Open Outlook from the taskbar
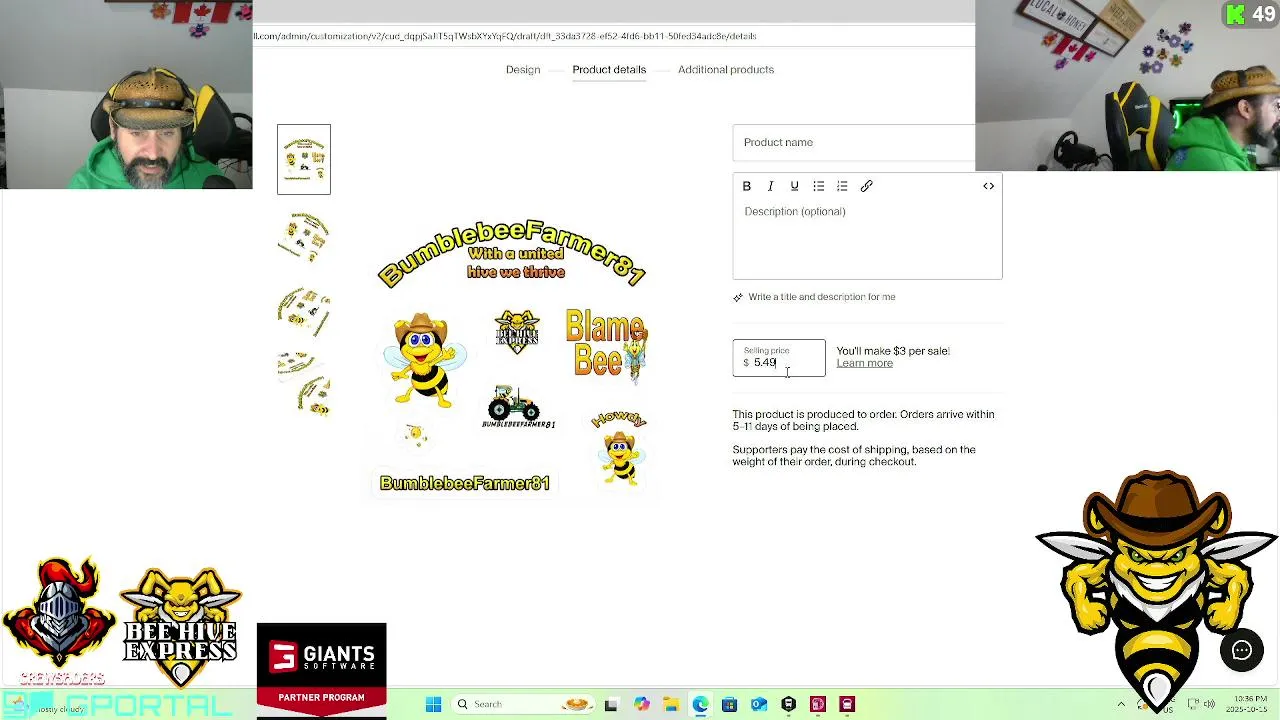The width and height of the screenshot is (1280, 720). [759, 704]
